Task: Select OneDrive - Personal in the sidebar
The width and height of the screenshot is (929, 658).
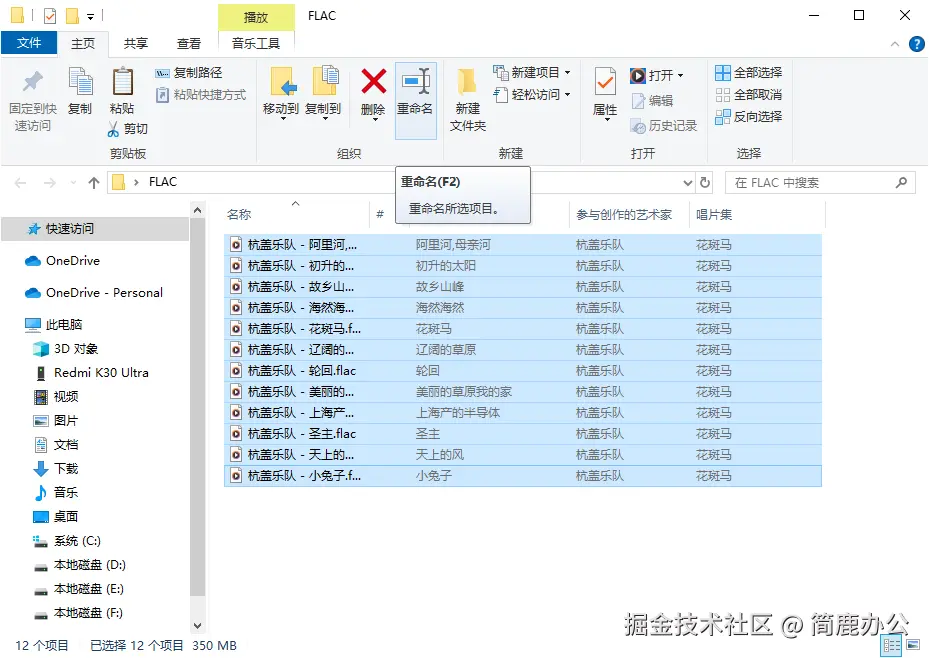Action: (x=95, y=293)
